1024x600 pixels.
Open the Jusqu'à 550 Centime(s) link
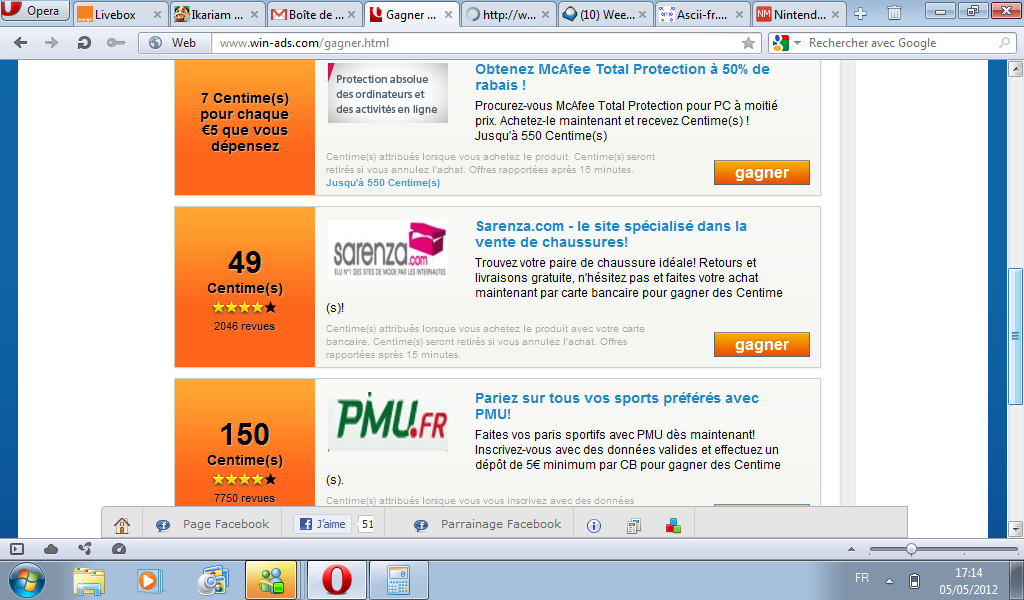tap(383, 183)
